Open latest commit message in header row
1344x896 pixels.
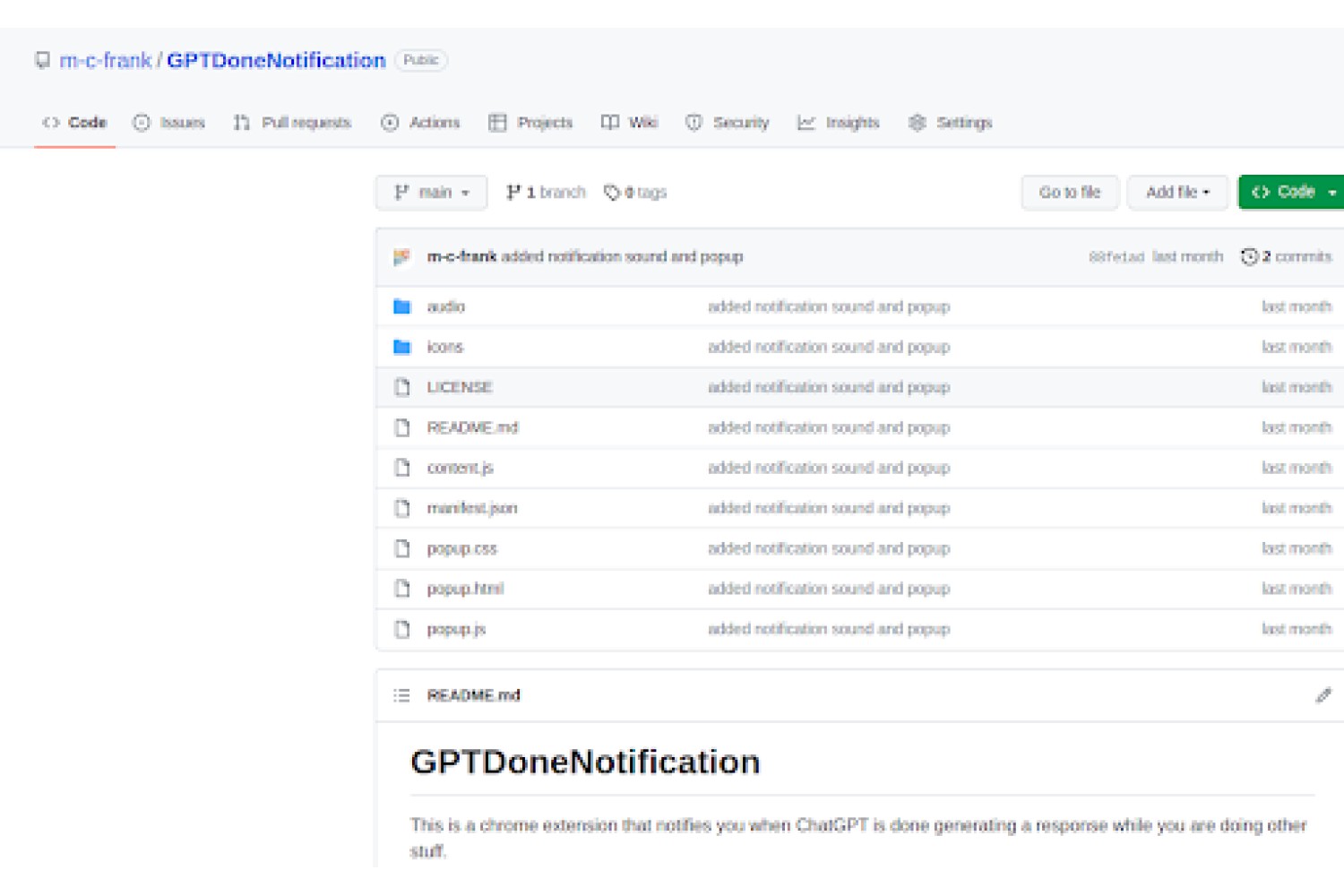coord(622,256)
